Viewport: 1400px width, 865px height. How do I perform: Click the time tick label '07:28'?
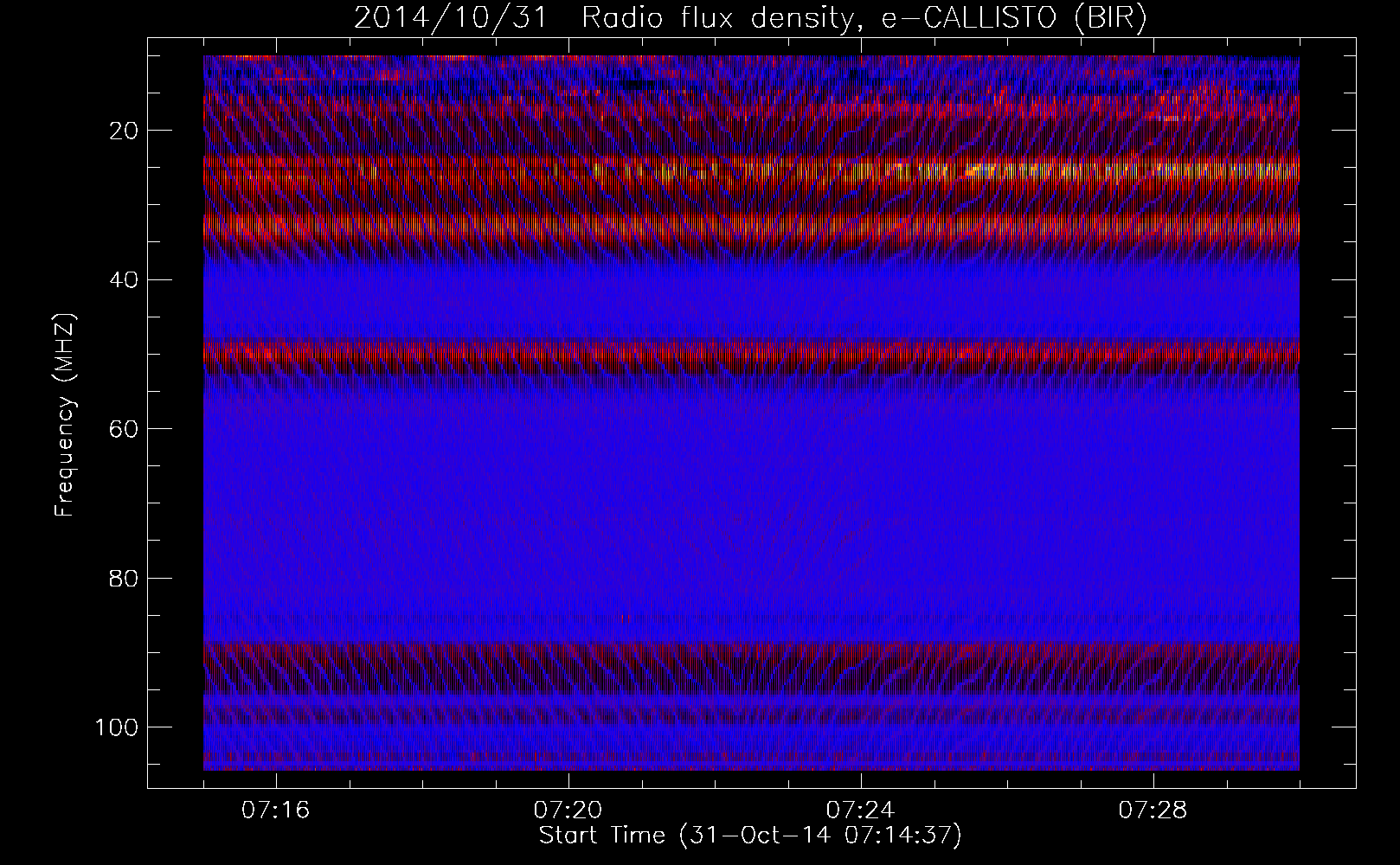pos(1153,811)
